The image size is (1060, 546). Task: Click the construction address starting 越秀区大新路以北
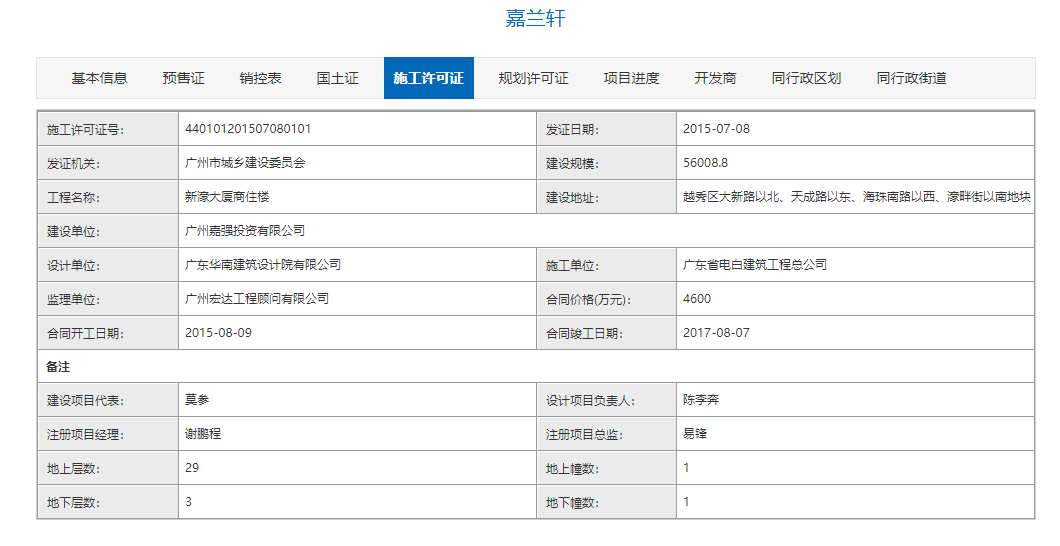[857, 197]
